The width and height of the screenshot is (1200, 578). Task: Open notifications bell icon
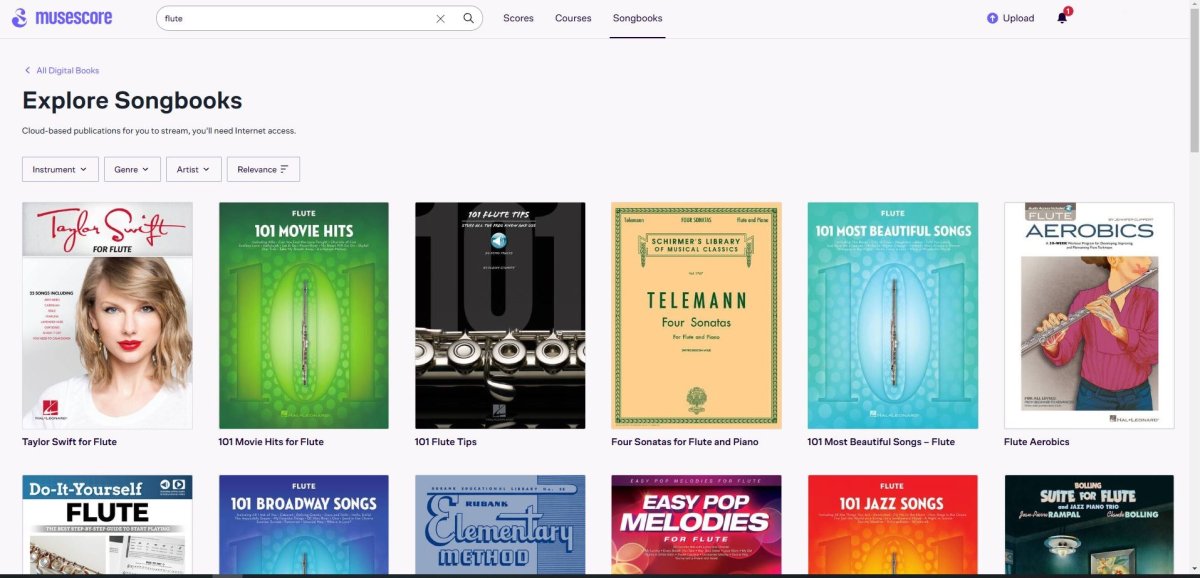click(1062, 18)
